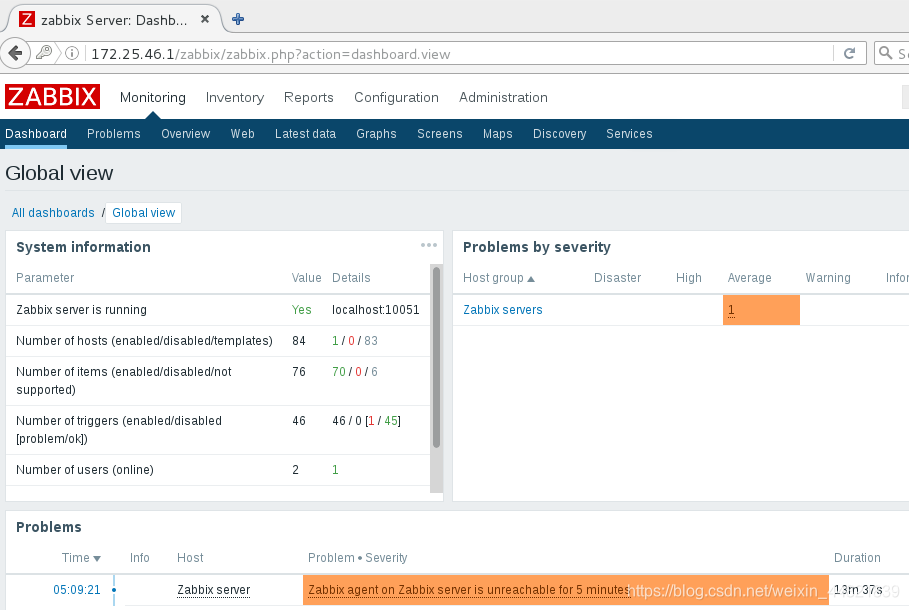Click Zabbix server is running label
The height and width of the screenshot is (610, 909).
81,310
